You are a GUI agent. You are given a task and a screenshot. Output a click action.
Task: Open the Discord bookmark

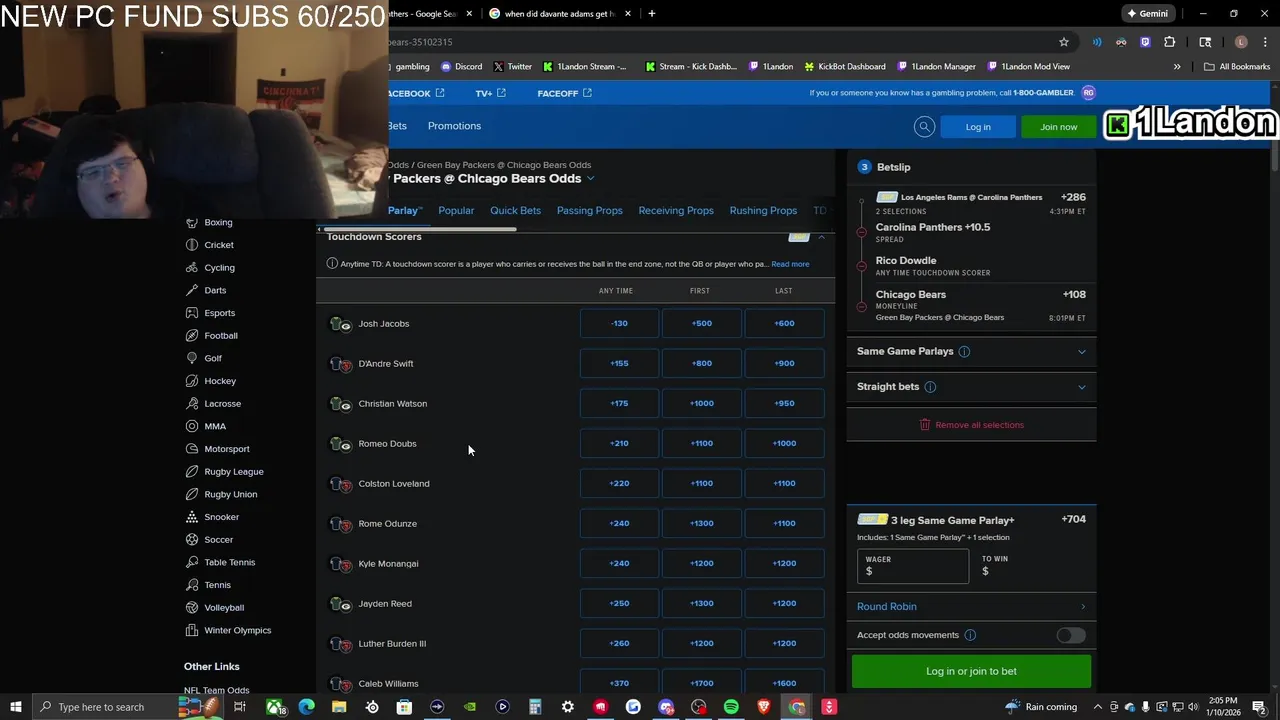[461, 67]
